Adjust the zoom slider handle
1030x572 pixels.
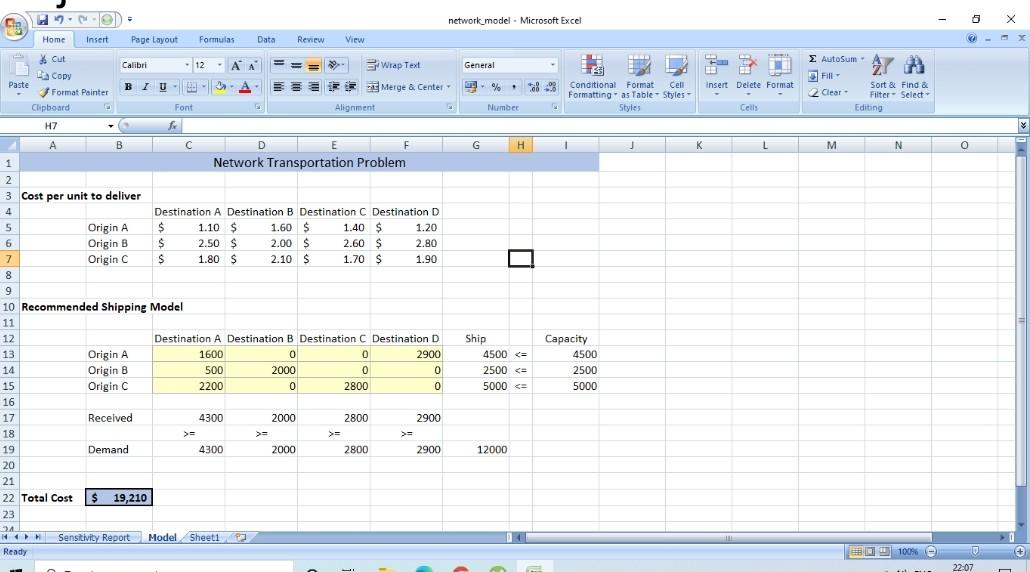[975, 552]
